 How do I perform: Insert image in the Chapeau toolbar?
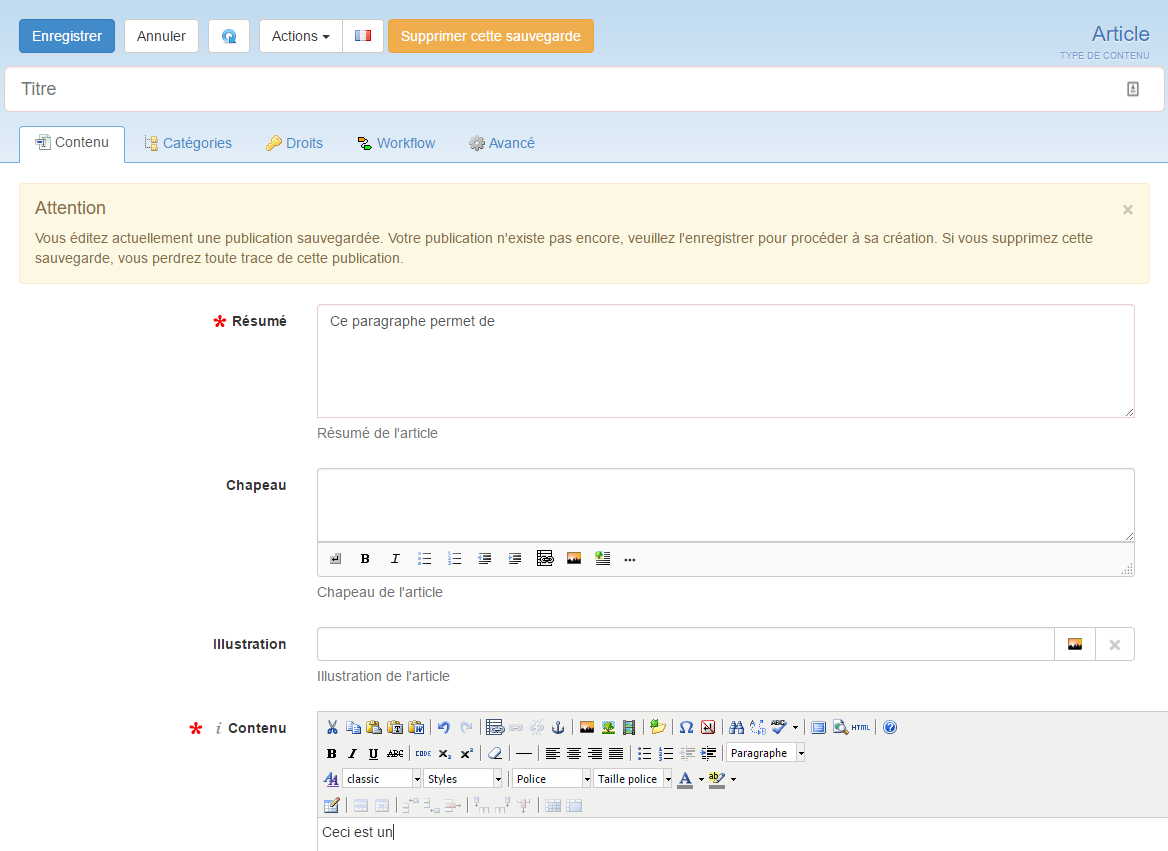click(574, 559)
